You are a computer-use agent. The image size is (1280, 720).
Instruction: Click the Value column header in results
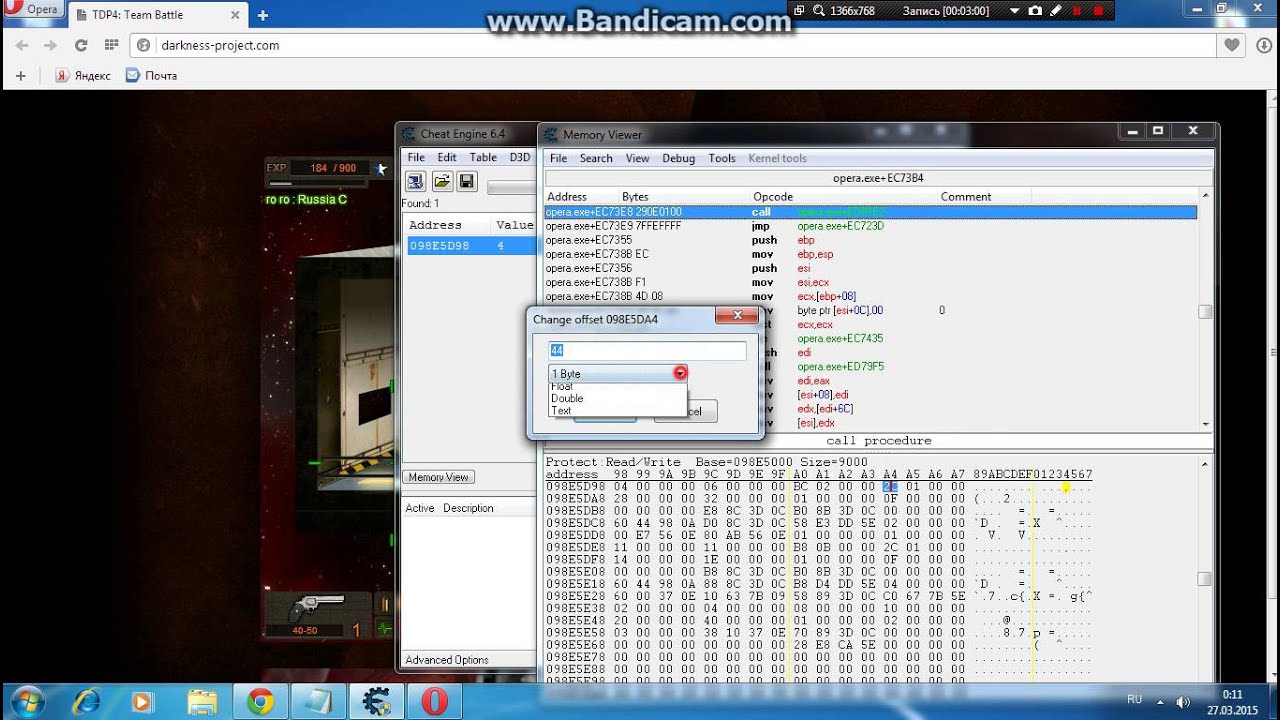pyautogui.click(x=514, y=225)
